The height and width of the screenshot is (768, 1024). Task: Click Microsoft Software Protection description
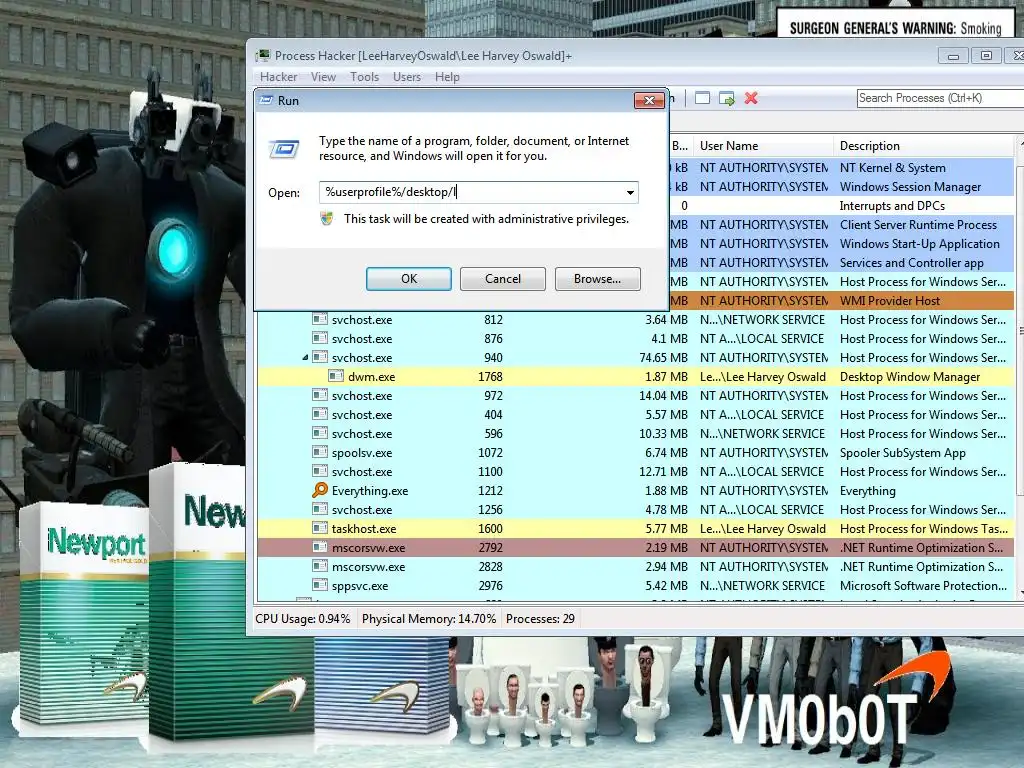click(923, 585)
